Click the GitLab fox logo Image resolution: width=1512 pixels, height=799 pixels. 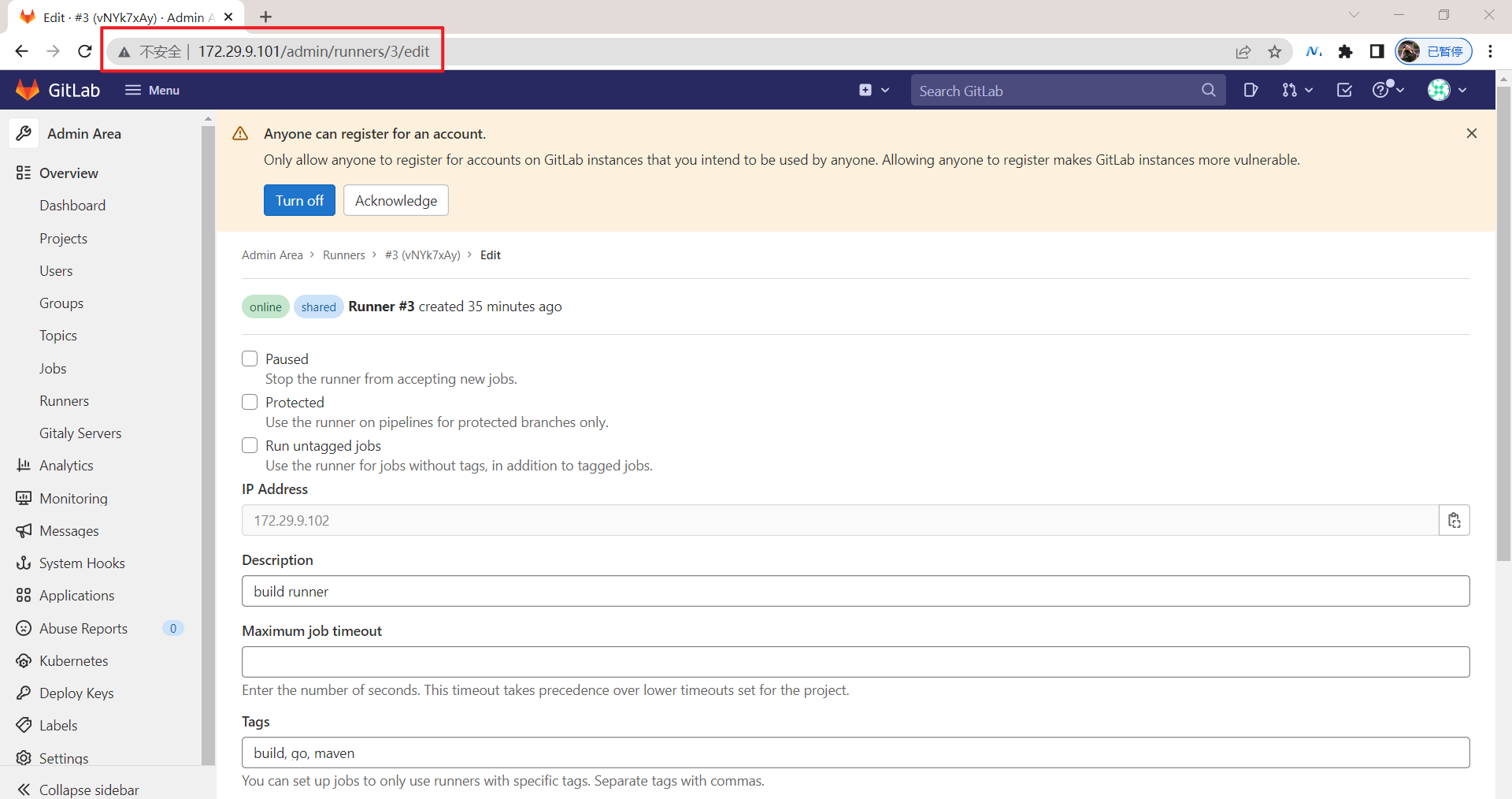pyautogui.click(x=28, y=90)
